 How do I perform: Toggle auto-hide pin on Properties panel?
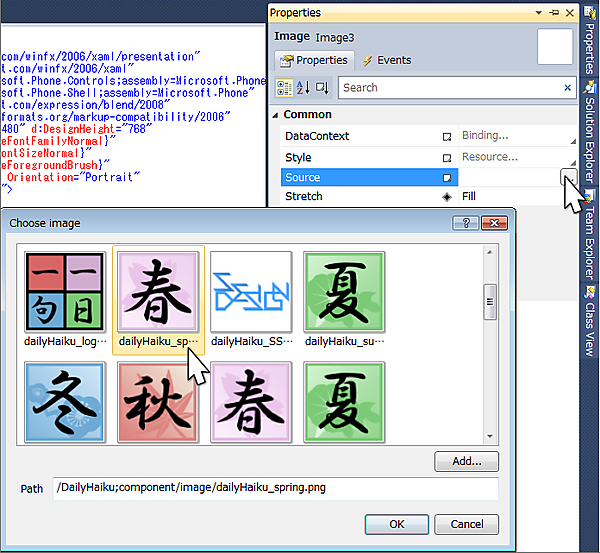point(554,13)
